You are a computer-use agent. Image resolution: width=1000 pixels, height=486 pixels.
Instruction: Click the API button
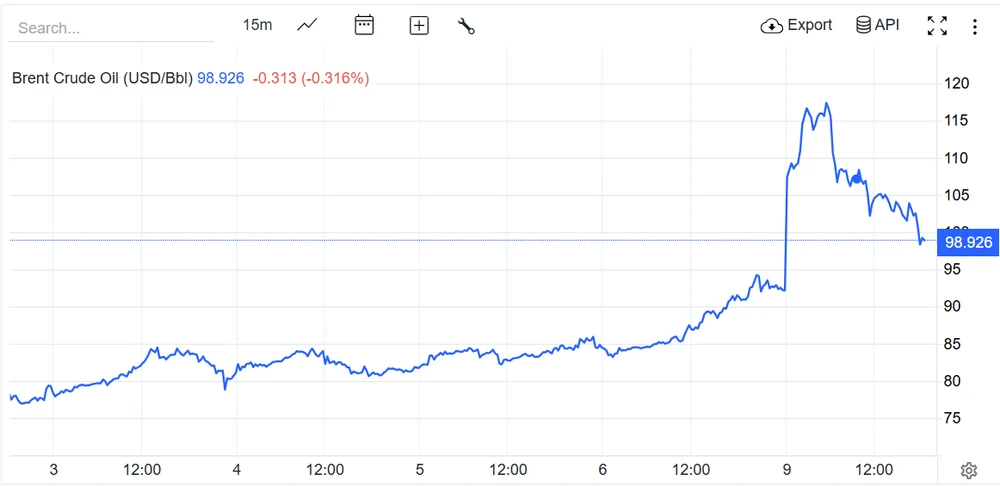pyautogui.click(x=878, y=25)
